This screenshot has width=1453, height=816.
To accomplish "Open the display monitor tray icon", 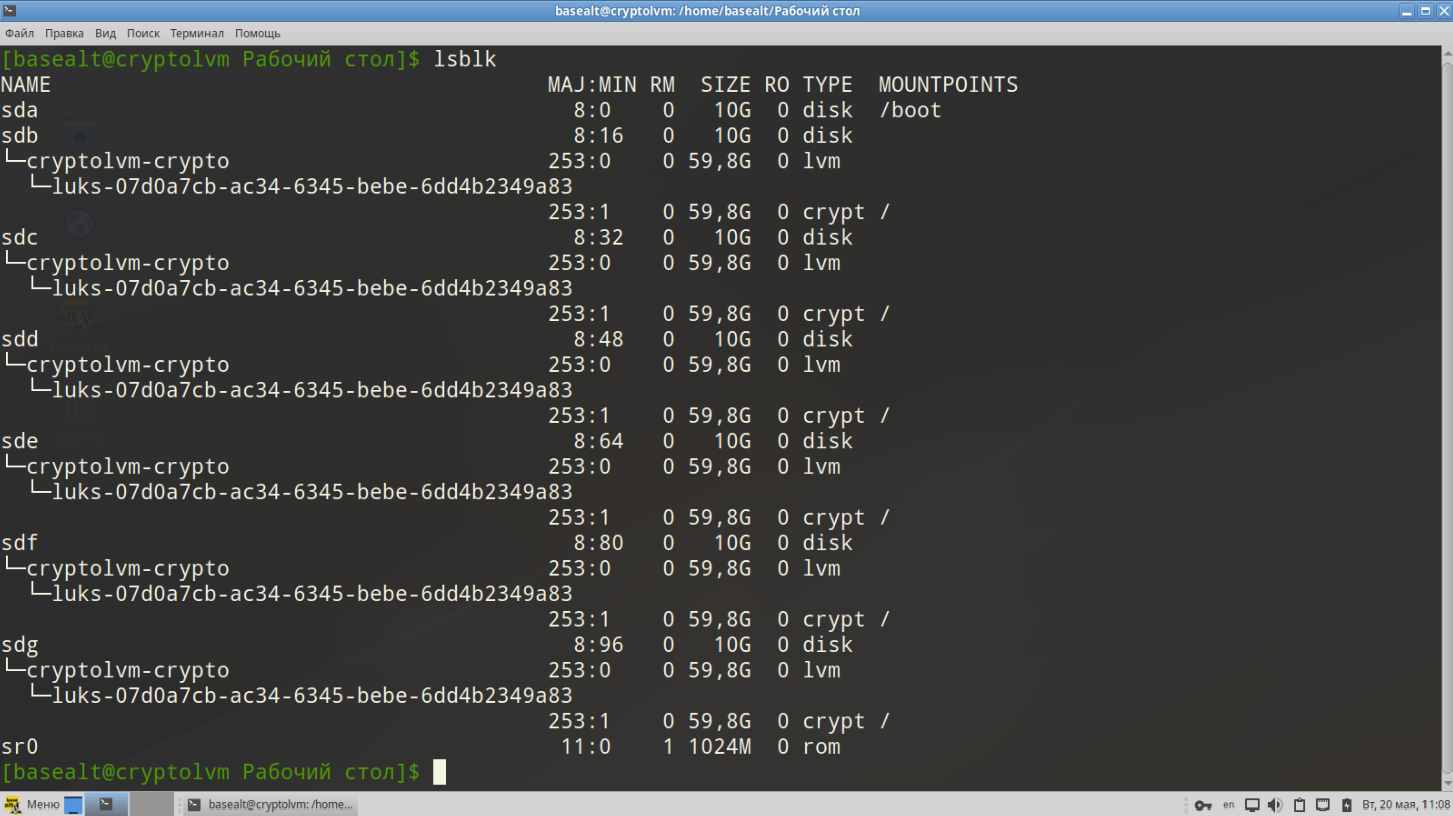I will [x=1252, y=804].
